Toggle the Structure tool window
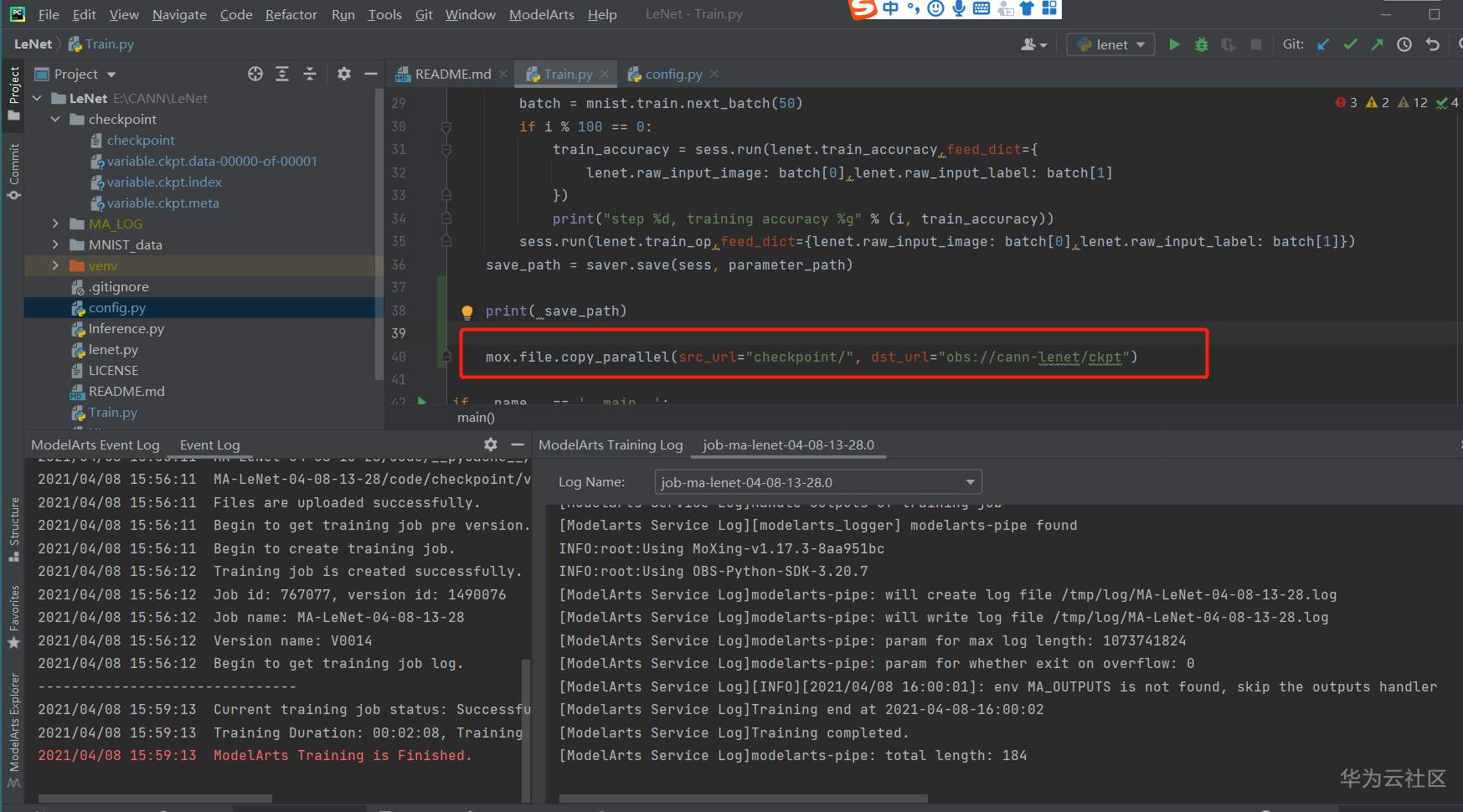The width and height of the screenshot is (1463, 812). point(13,528)
